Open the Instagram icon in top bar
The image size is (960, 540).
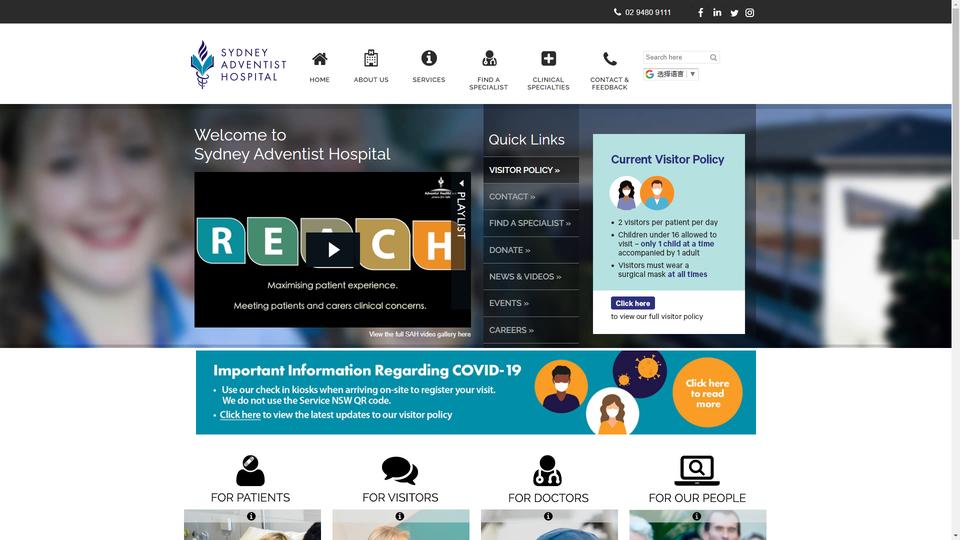click(x=749, y=12)
